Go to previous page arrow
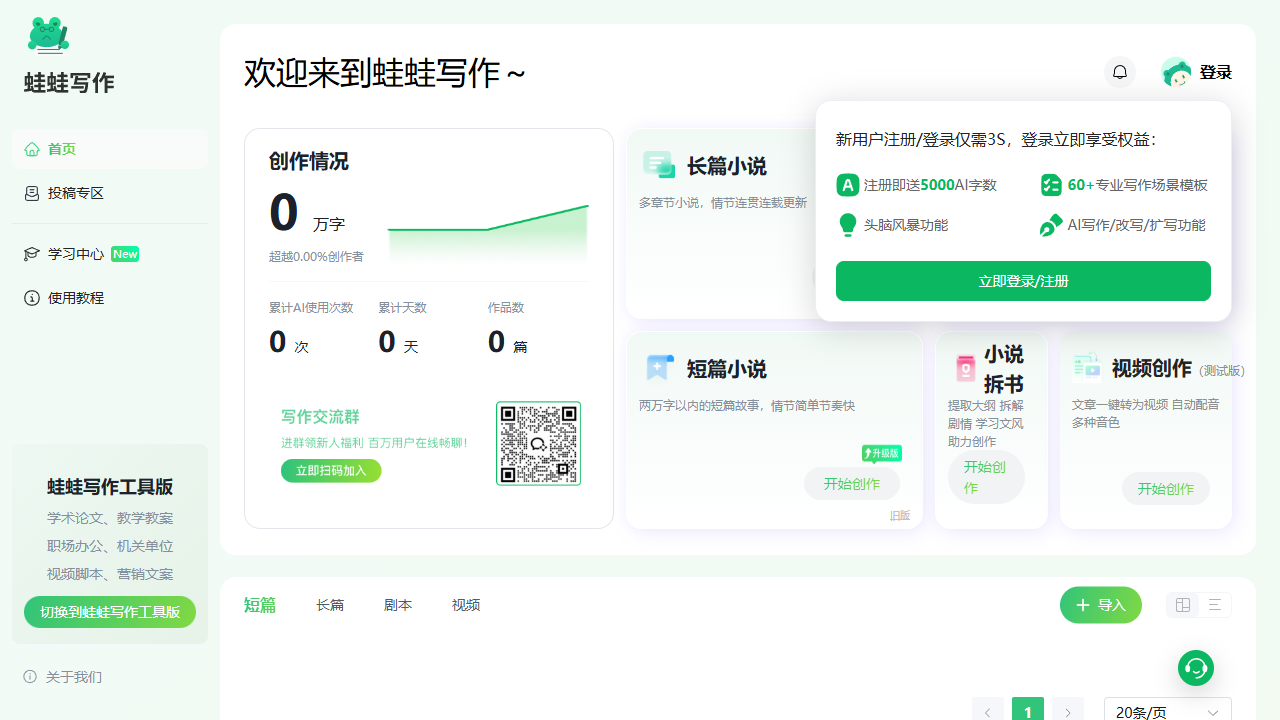This screenshot has width=1280, height=720. (987, 712)
